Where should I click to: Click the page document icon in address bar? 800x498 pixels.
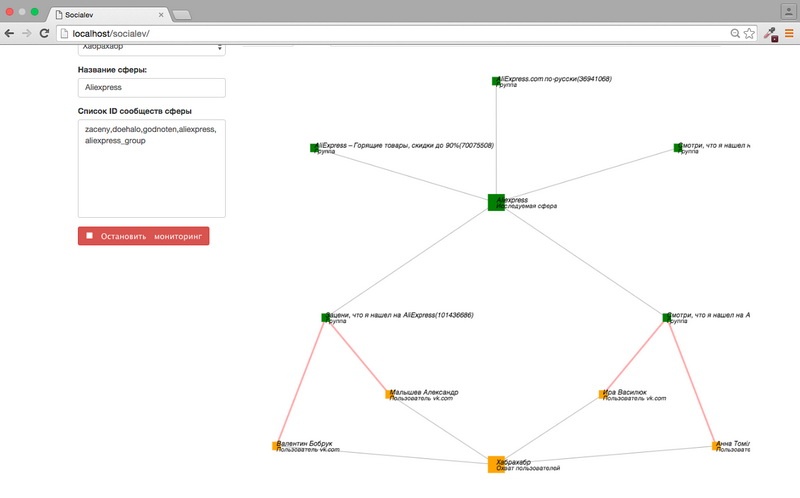[x=64, y=33]
